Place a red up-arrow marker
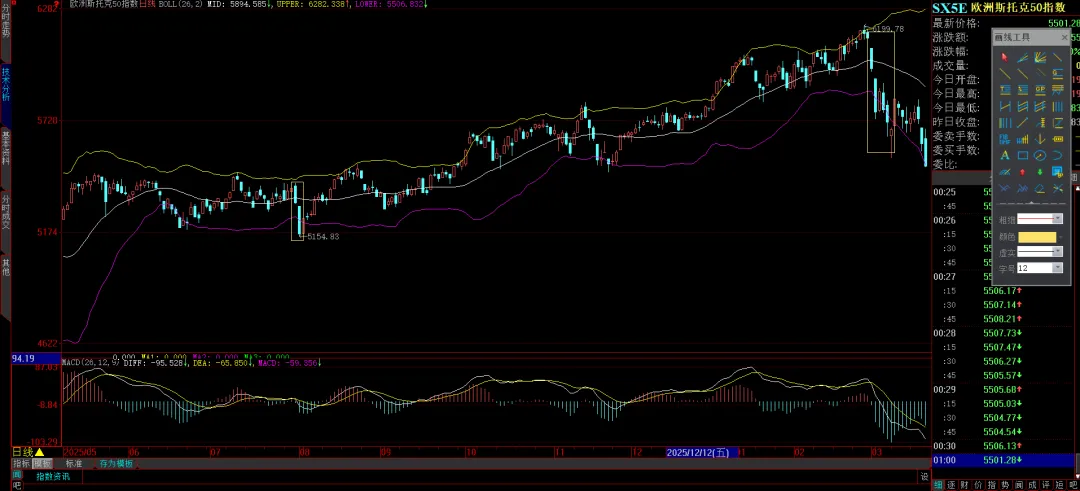 point(1022,171)
